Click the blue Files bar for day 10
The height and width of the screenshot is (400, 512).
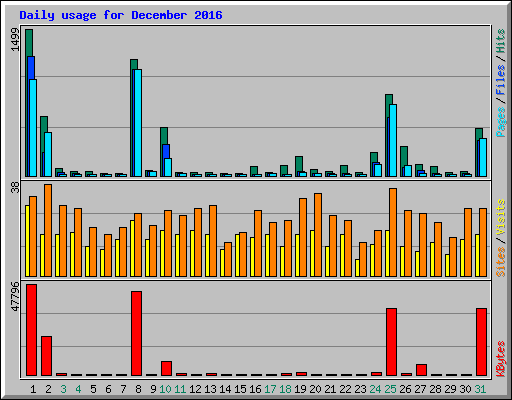point(166,151)
